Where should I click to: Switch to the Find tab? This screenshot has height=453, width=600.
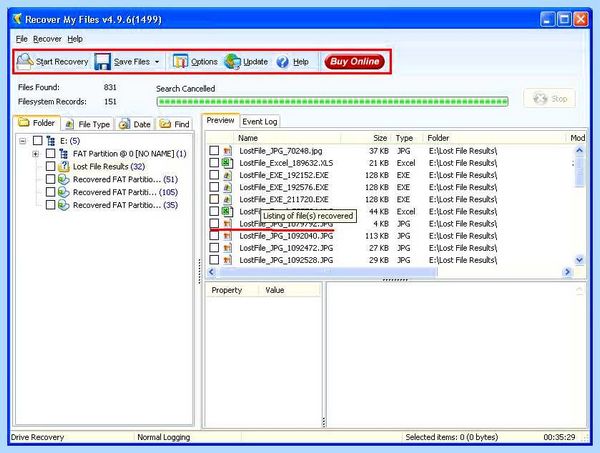click(175, 124)
